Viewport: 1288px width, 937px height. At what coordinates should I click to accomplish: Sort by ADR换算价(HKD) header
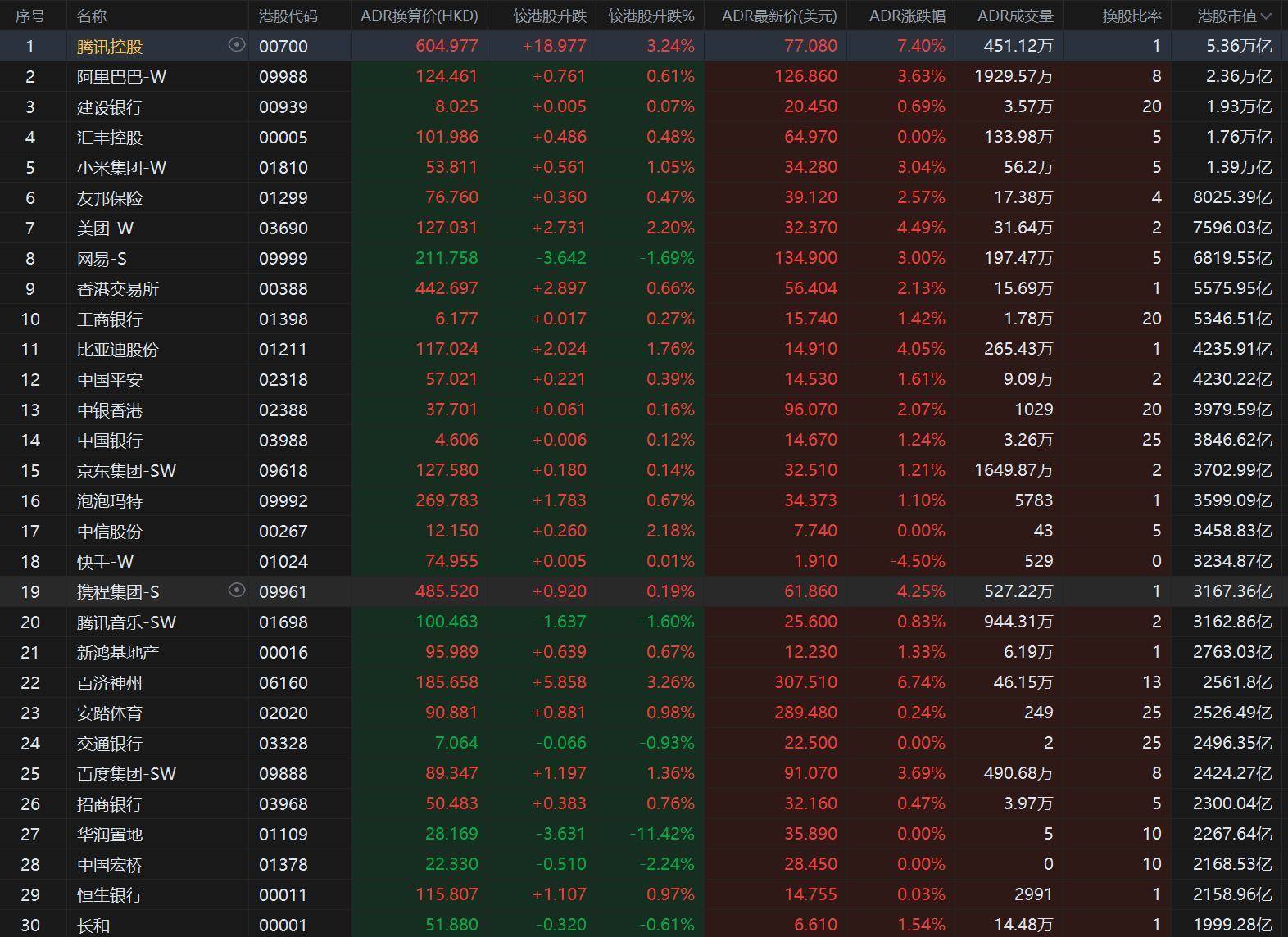[x=420, y=16]
